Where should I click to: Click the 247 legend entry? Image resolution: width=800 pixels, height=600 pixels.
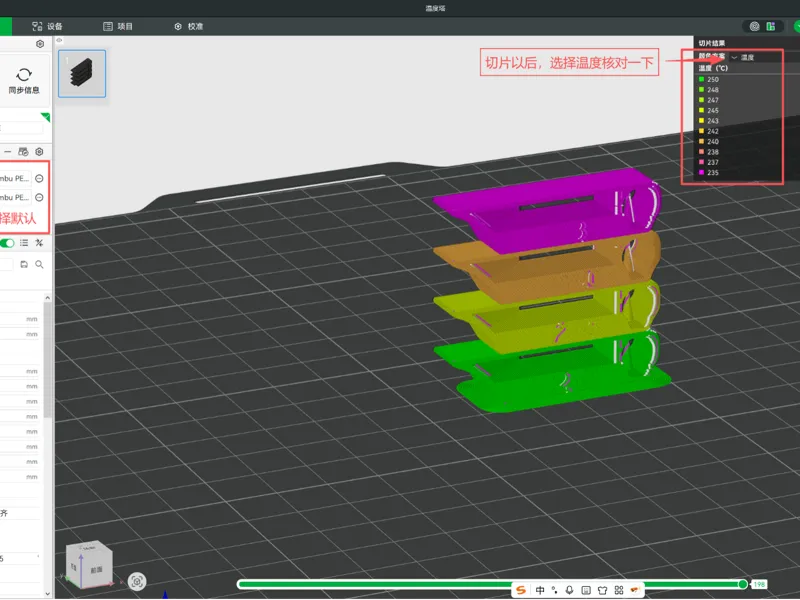pos(709,100)
